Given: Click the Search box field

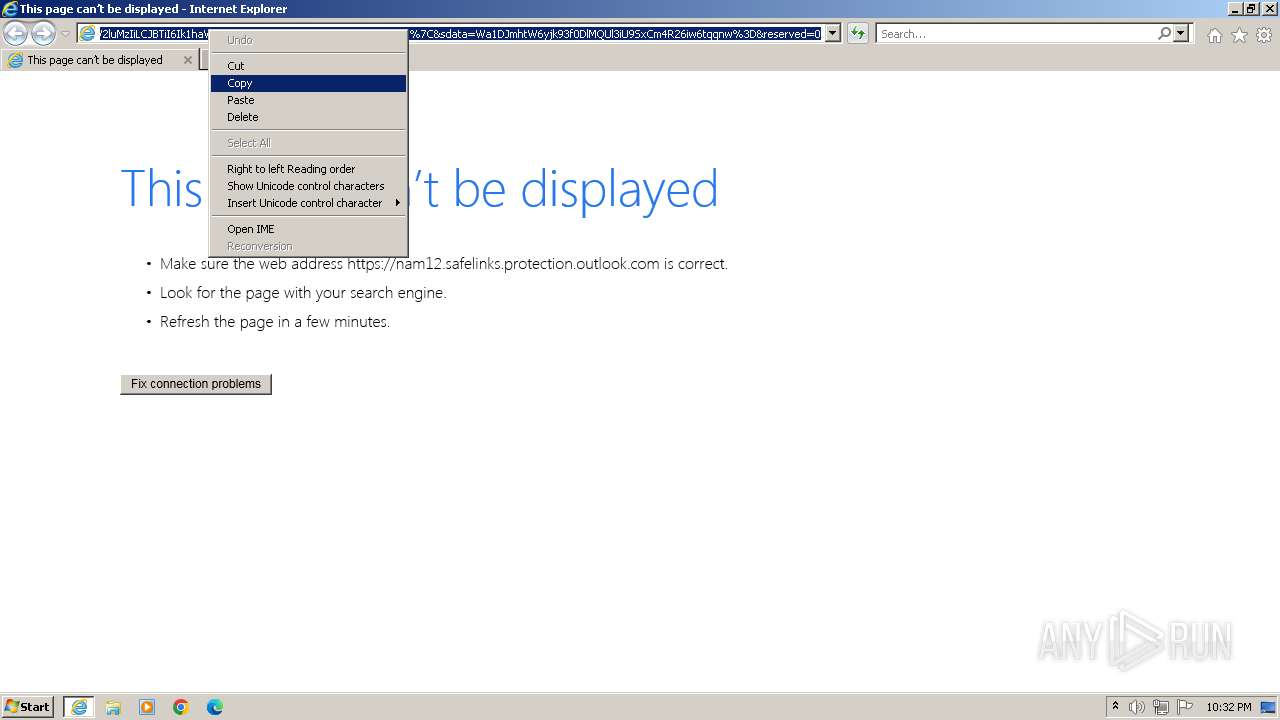Looking at the screenshot, I should point(1016,34).
